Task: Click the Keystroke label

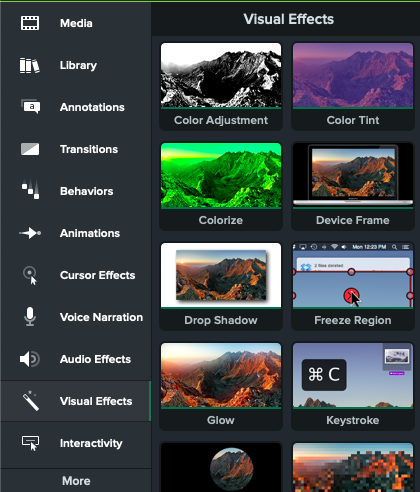Action: coord(353,420)
